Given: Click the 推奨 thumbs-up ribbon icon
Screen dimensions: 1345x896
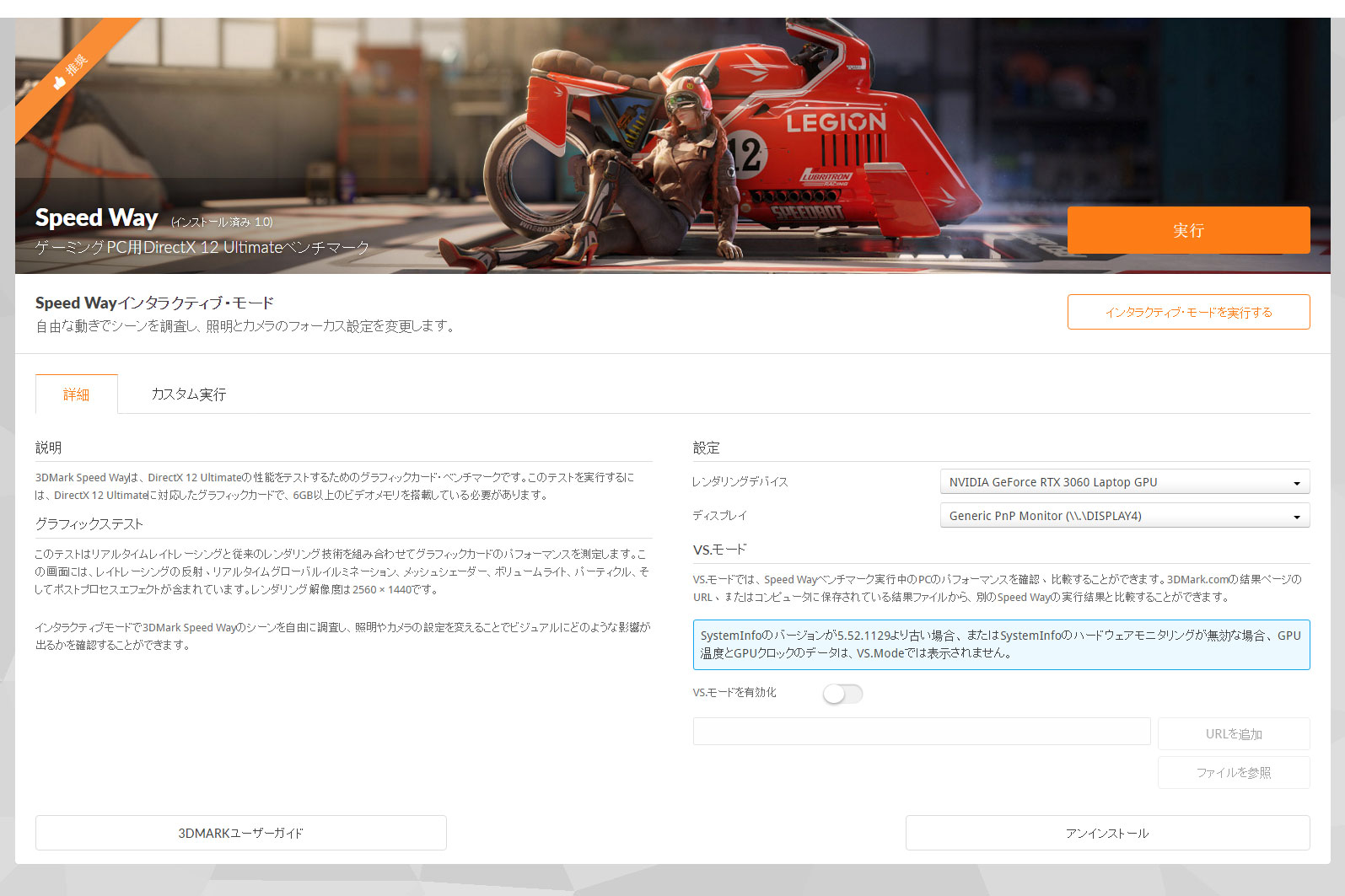Looking at the screenshot, I should pos(59,83).
